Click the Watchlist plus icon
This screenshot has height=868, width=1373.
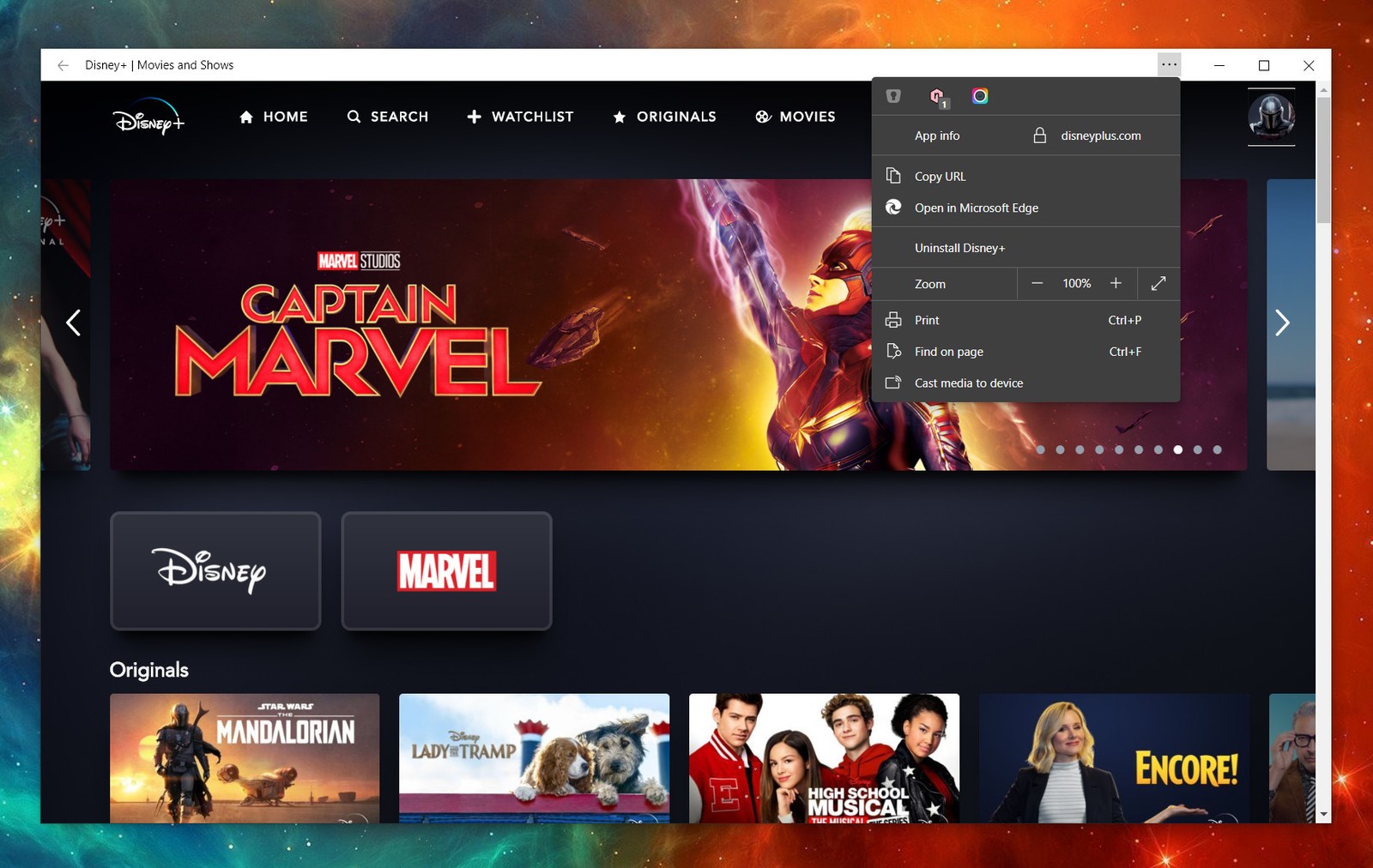(475, 117)
